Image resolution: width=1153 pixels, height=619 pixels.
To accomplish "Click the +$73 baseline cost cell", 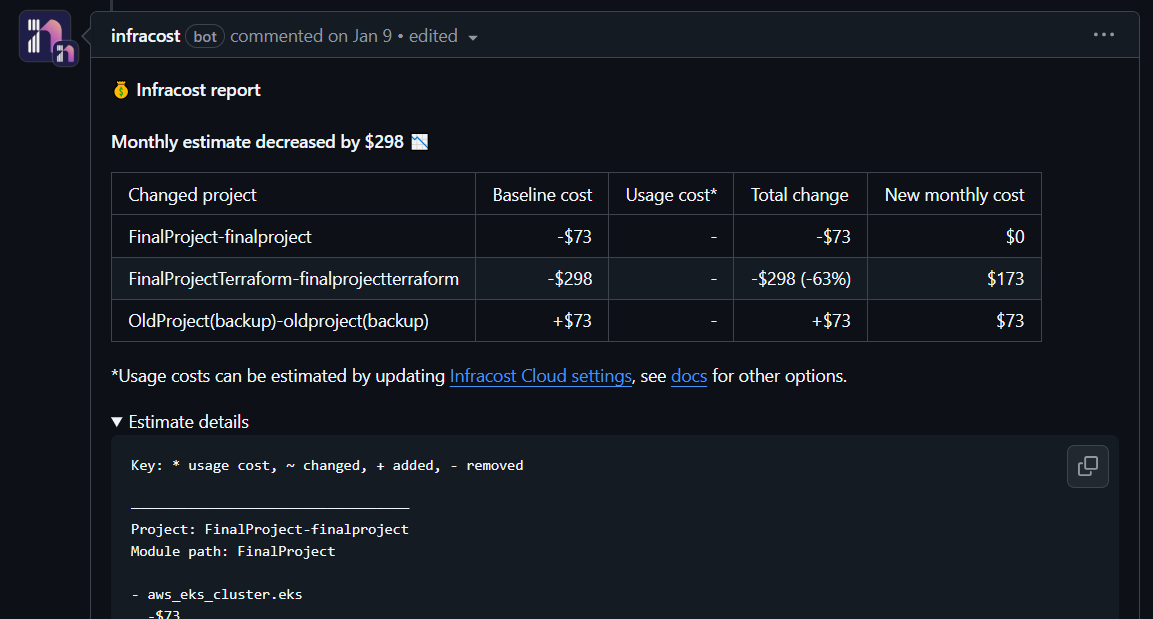I will (x=542, y=321).
